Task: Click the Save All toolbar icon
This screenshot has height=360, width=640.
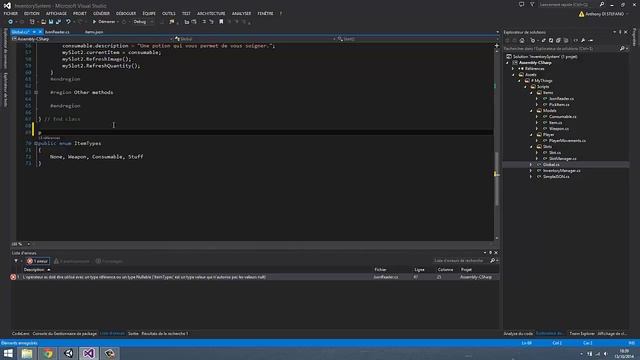Action: point(58,22)
